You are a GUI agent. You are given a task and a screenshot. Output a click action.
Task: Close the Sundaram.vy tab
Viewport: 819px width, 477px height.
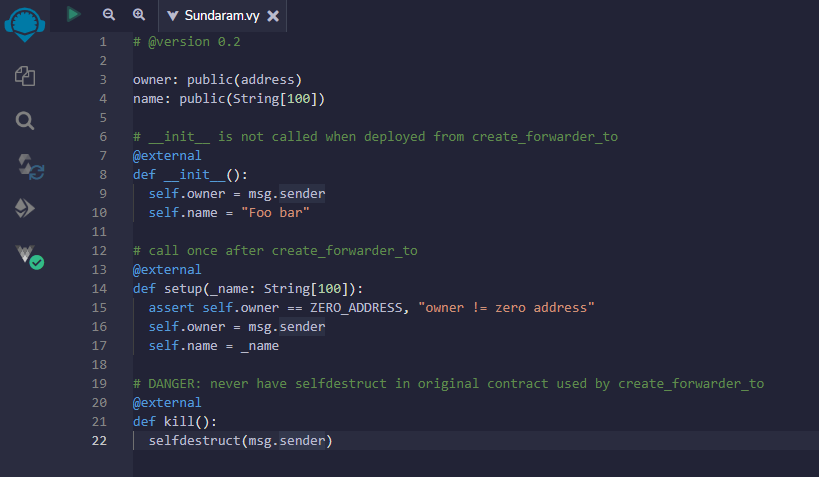(x=273, y=16)
